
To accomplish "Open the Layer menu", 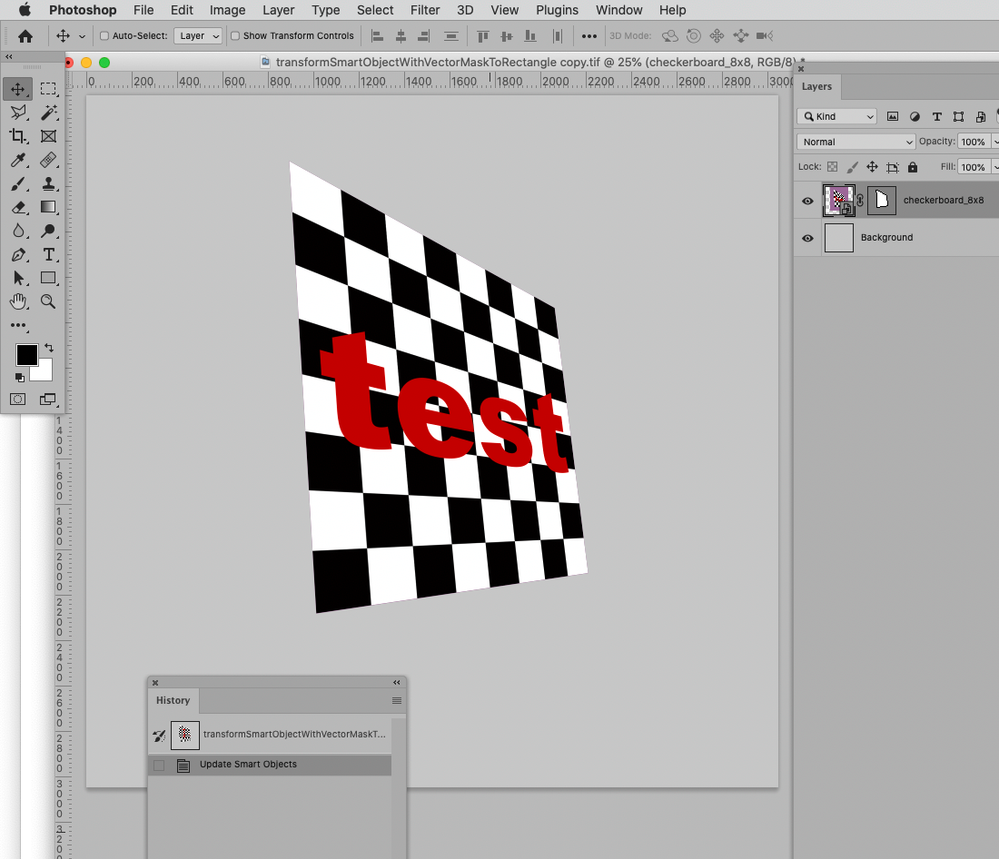I will pyautogui.click(x=278, y=10).
